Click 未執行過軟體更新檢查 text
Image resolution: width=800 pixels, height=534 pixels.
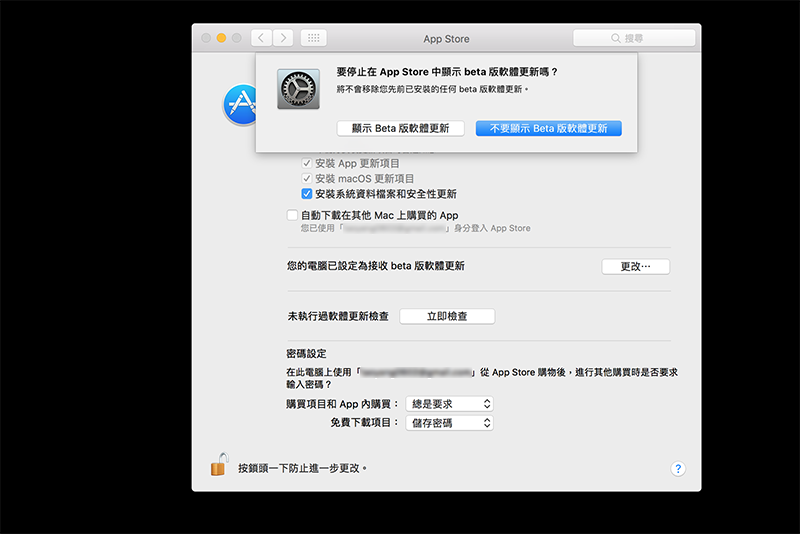(x=338, y=316)
